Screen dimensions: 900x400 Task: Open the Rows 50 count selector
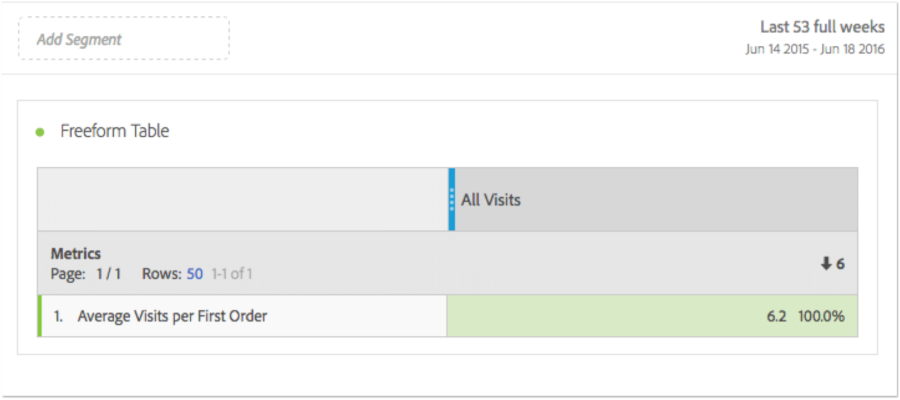[x=194, y=272]
